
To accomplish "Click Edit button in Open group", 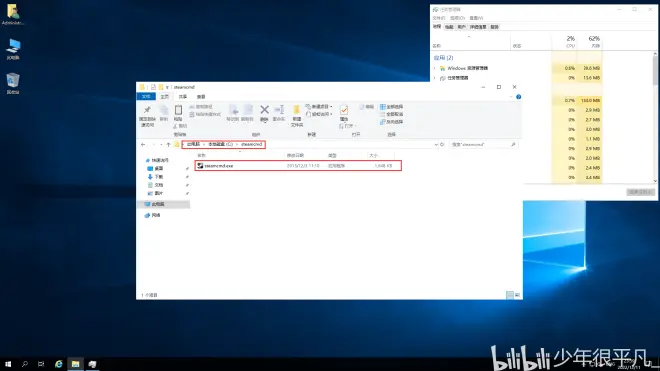I will [367, 107].
